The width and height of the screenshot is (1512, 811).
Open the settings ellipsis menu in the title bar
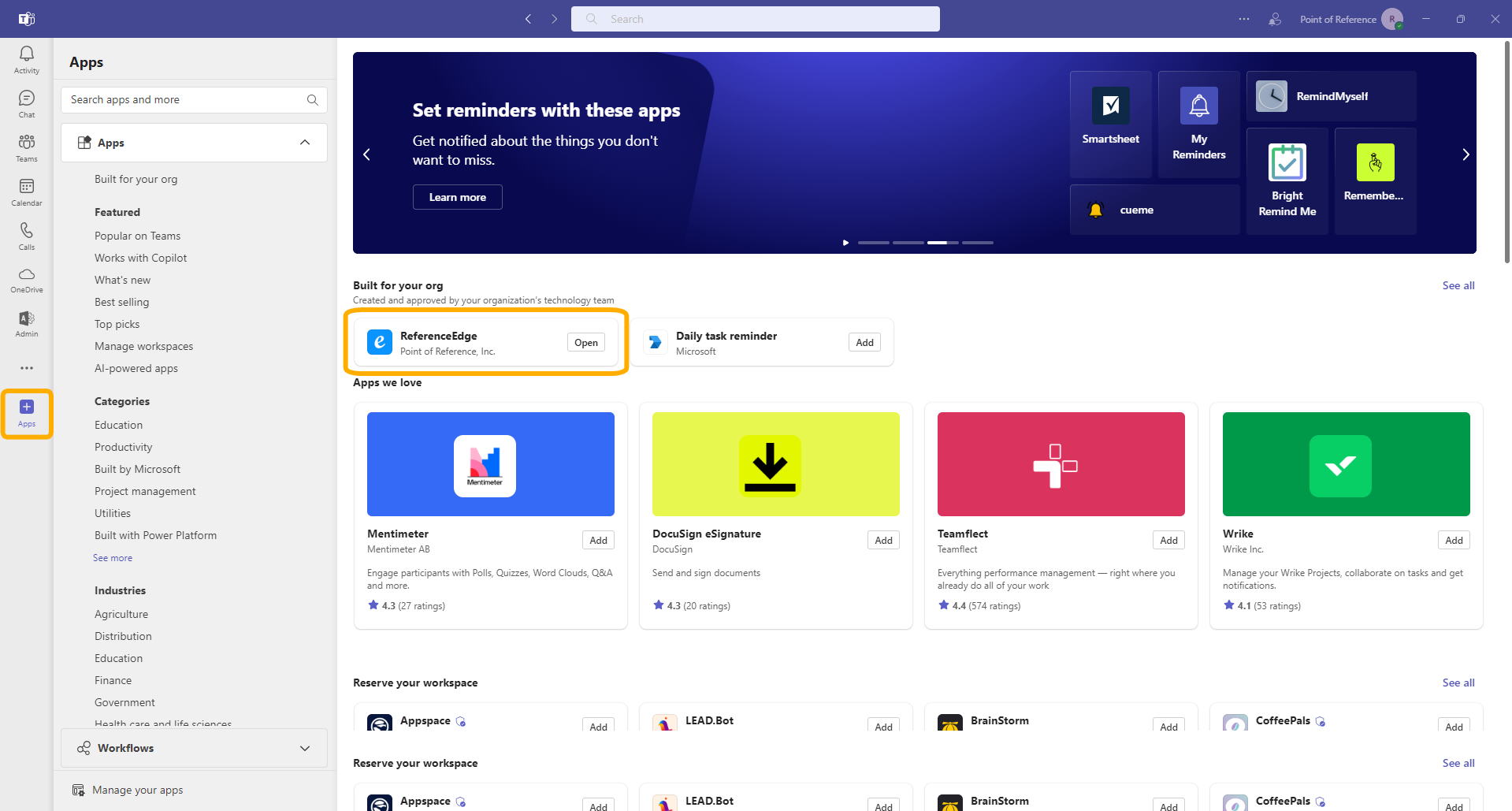click(1243, 19)
